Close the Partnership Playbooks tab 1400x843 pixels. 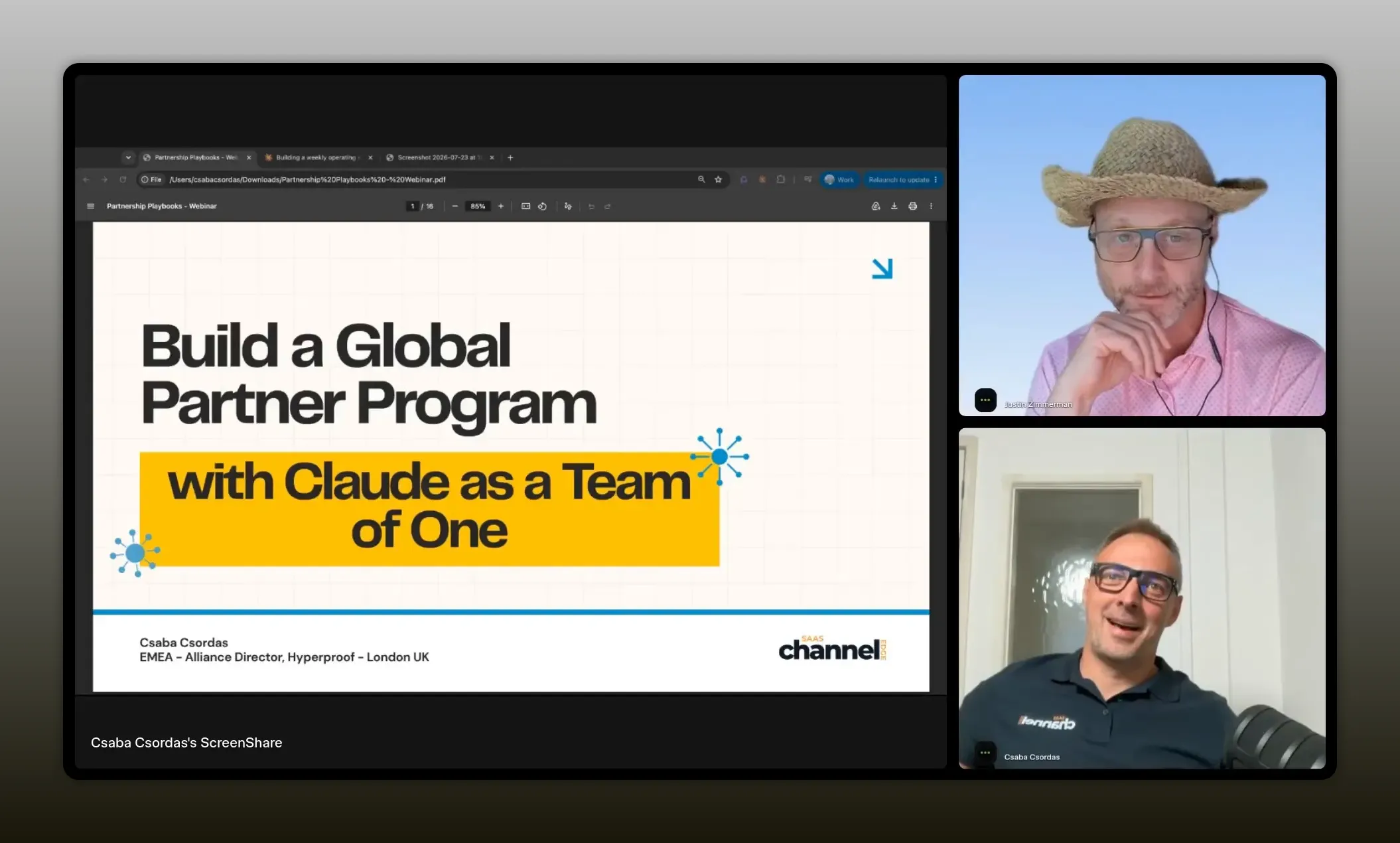coord(249,157)
